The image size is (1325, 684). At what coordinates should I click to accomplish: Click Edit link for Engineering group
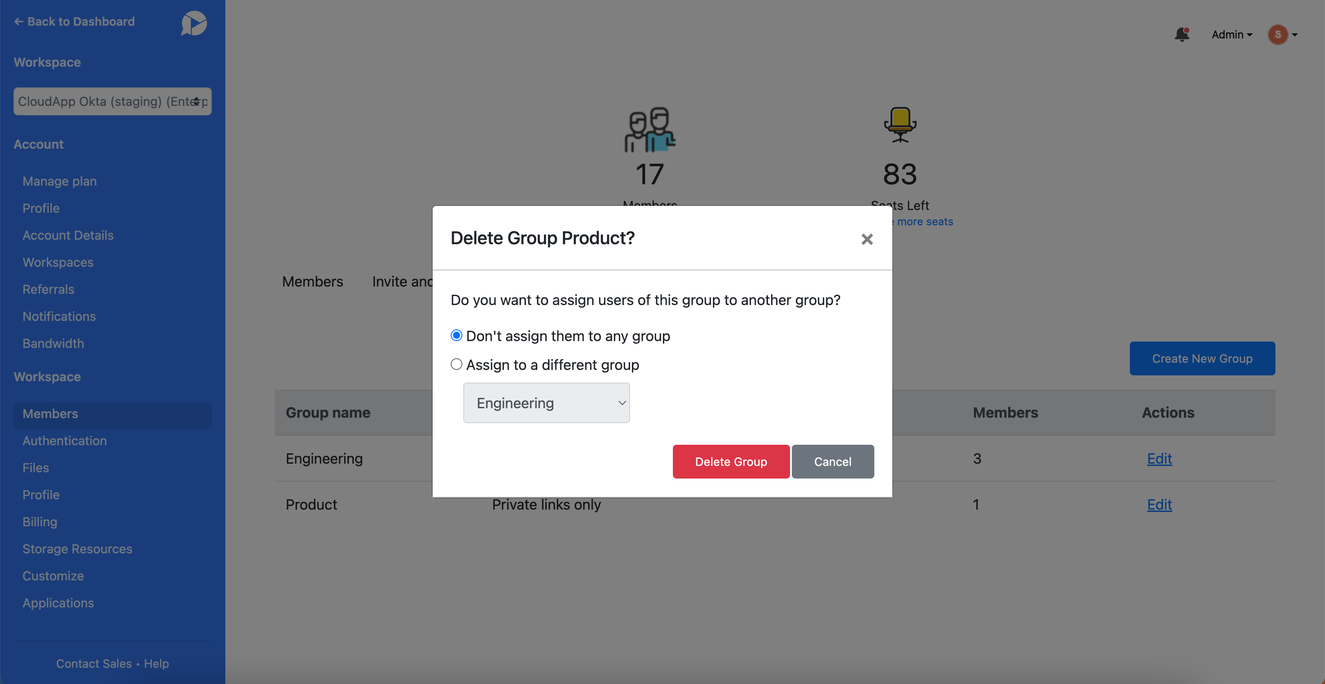(x=1159, y=459)
